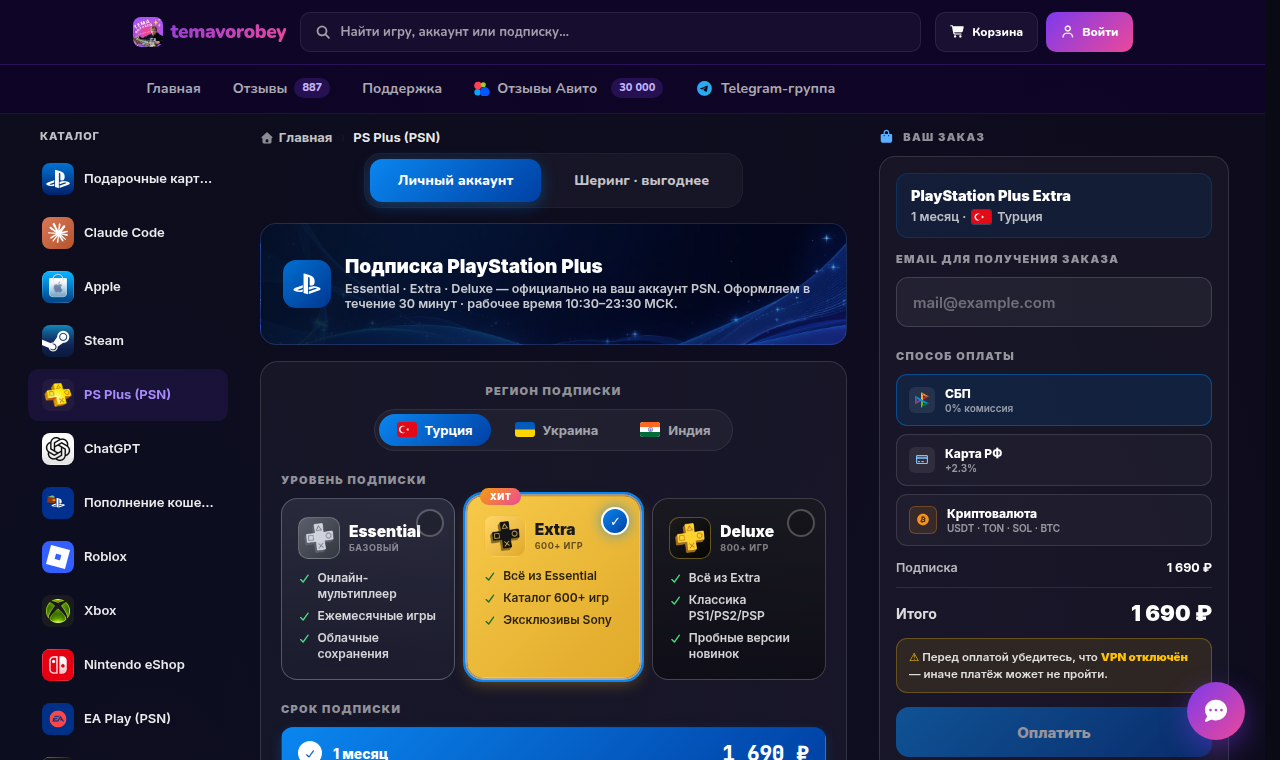This screenshot has width=1280, height=760.
Task: Open Claude Code catalog icon
Action: (x=58, y=233)
